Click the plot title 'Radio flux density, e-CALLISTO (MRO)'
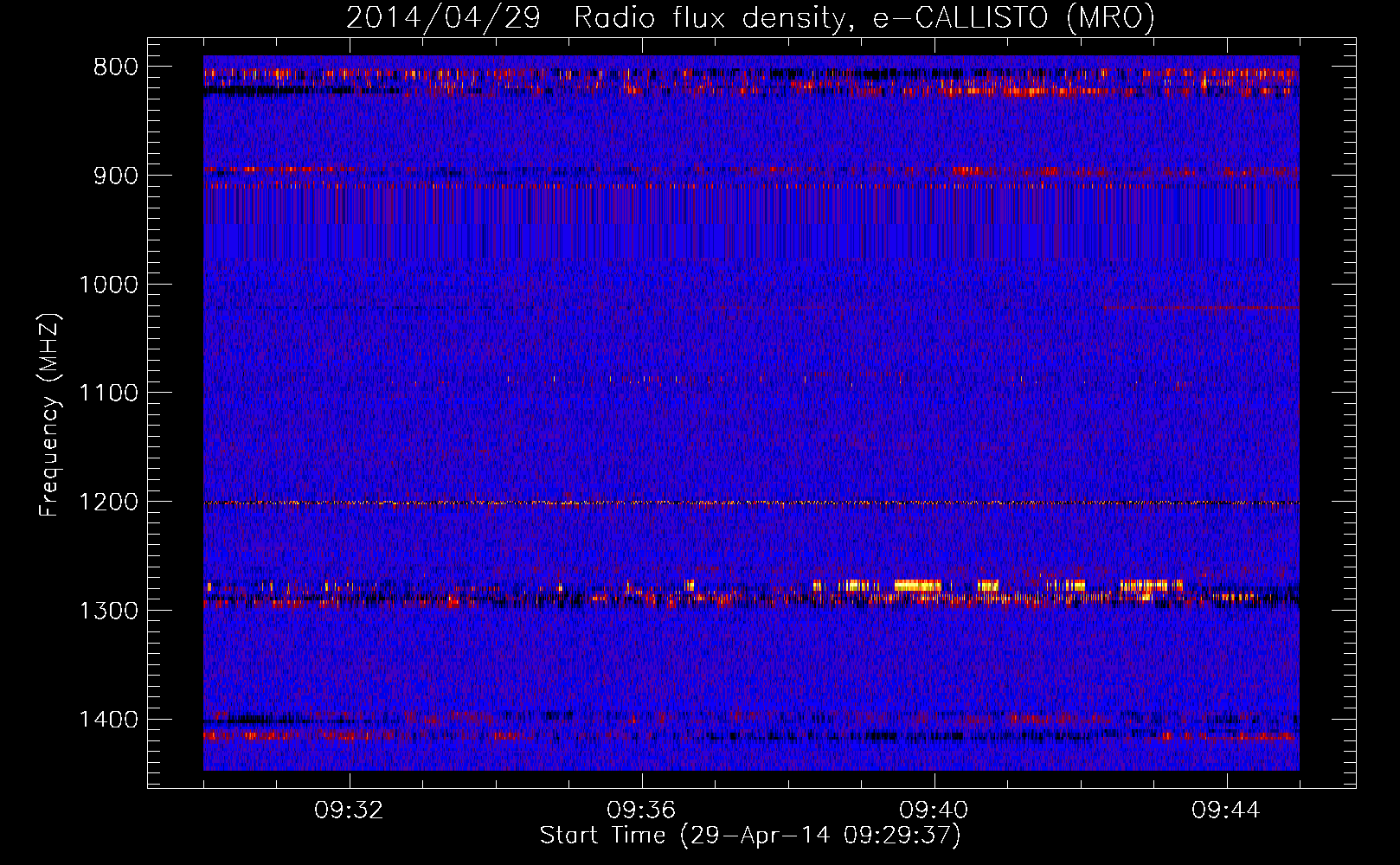 864,17
